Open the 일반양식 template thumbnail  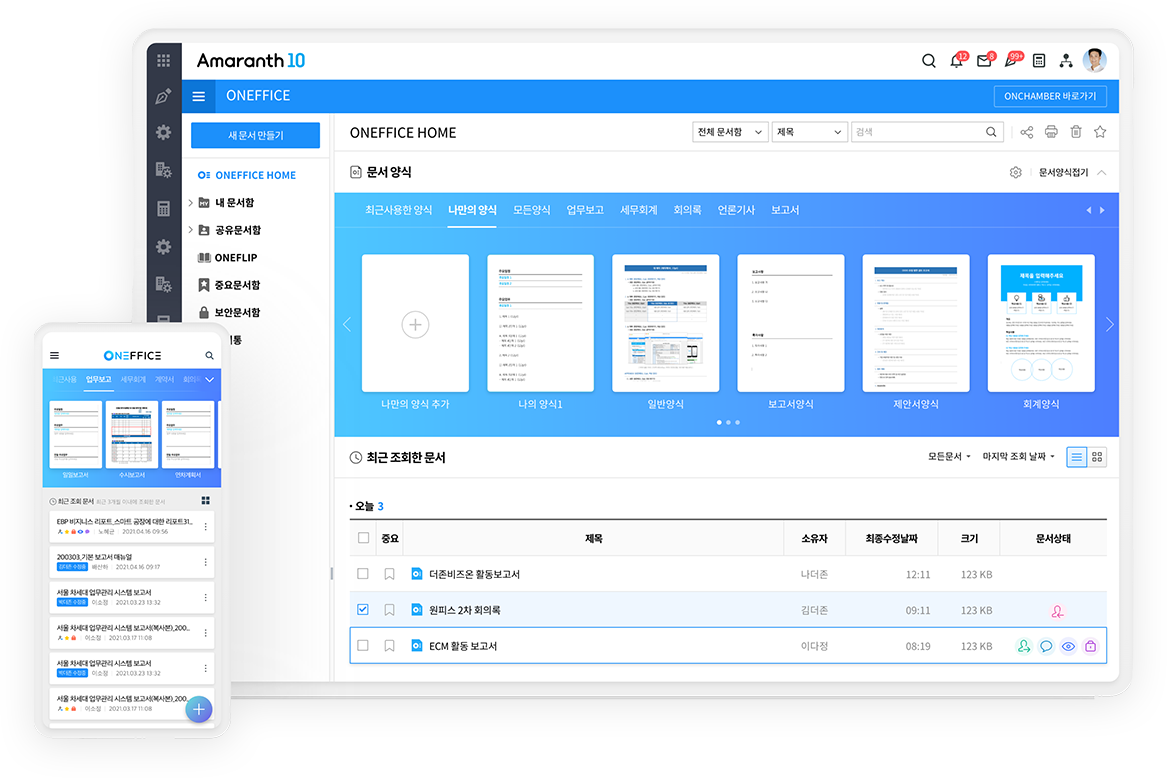click(665, 323)
